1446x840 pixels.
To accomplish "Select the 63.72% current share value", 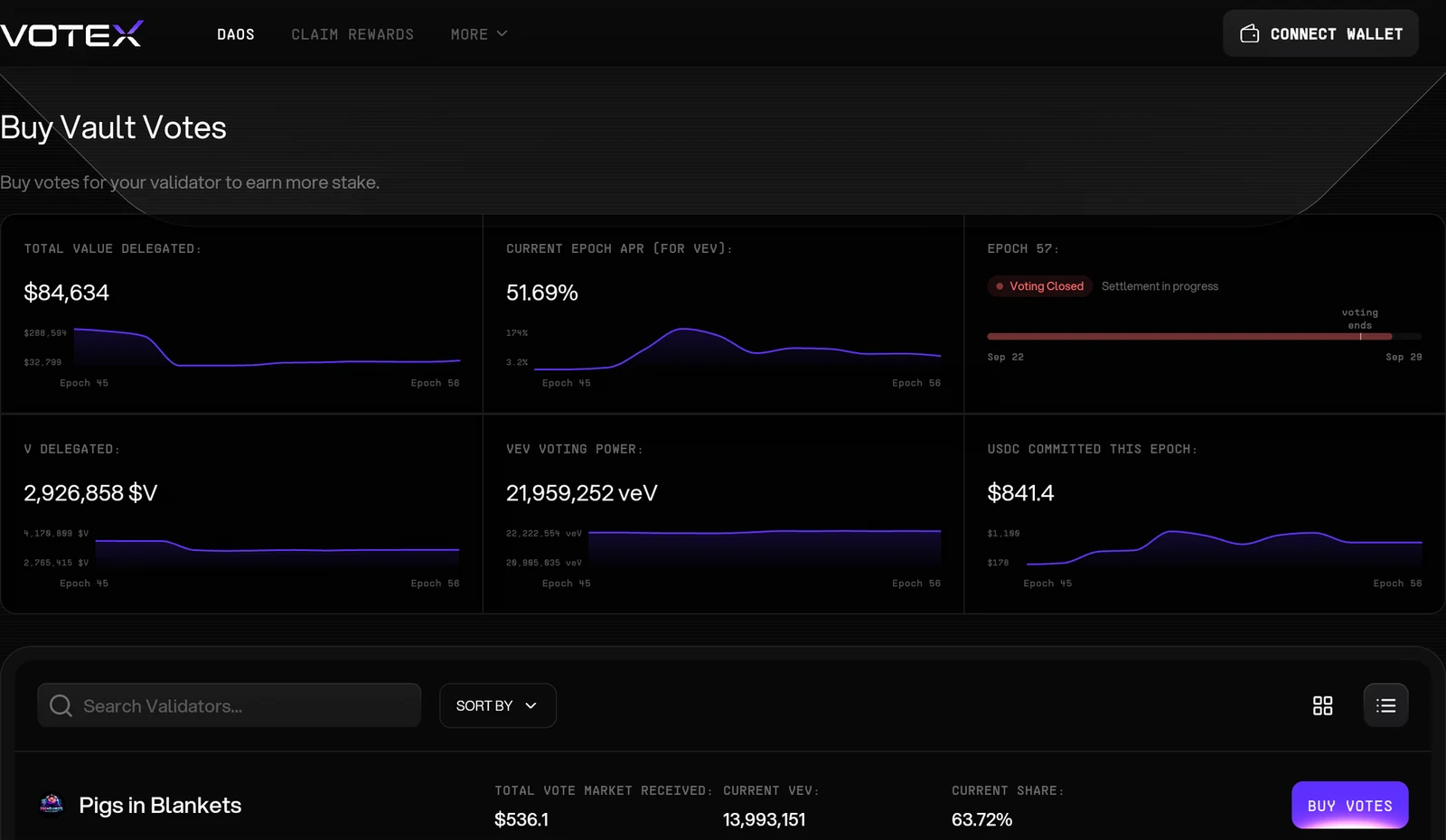I will (x=981, y=819).
